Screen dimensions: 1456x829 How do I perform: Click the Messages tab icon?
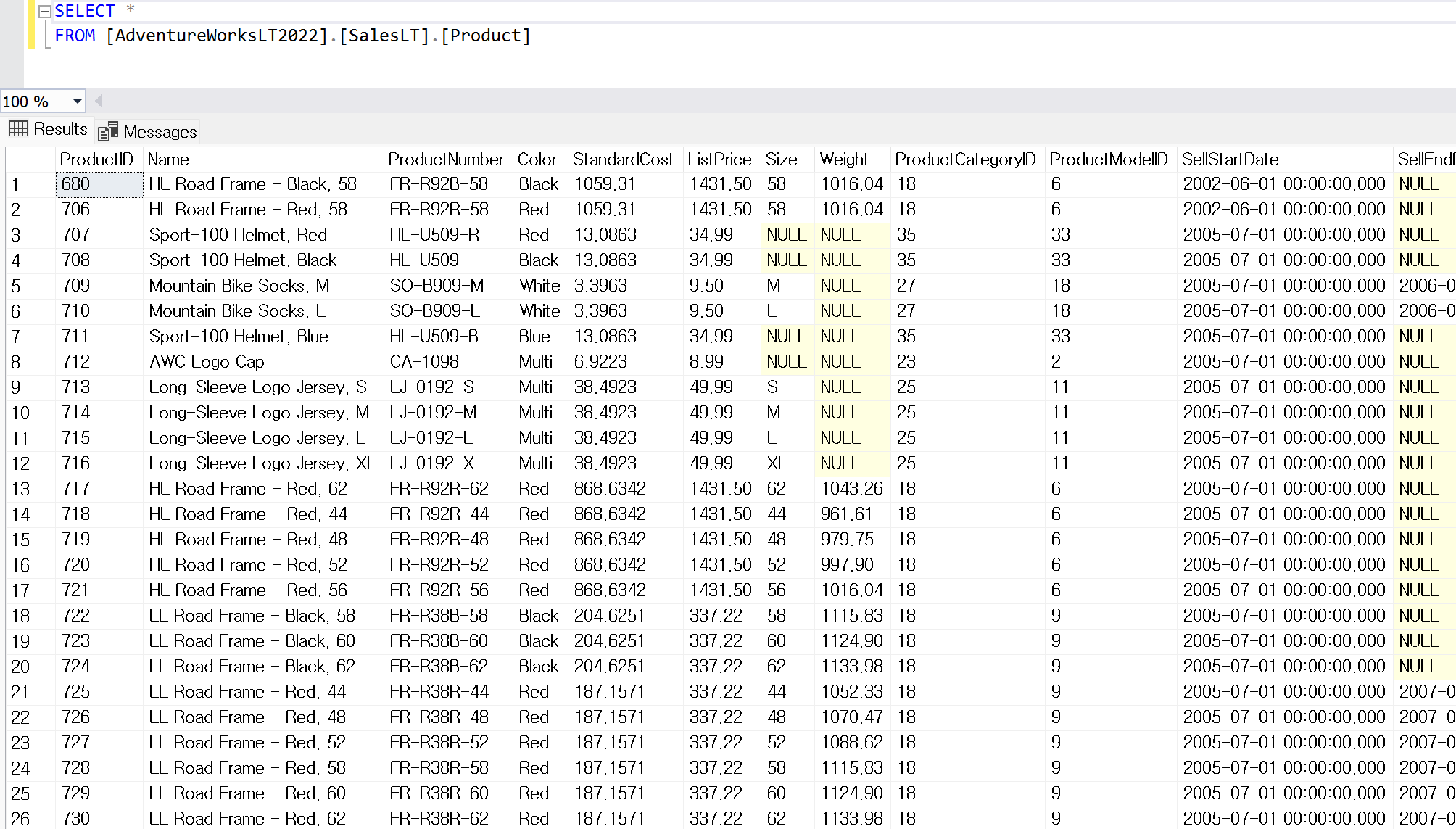click(108, 131)
